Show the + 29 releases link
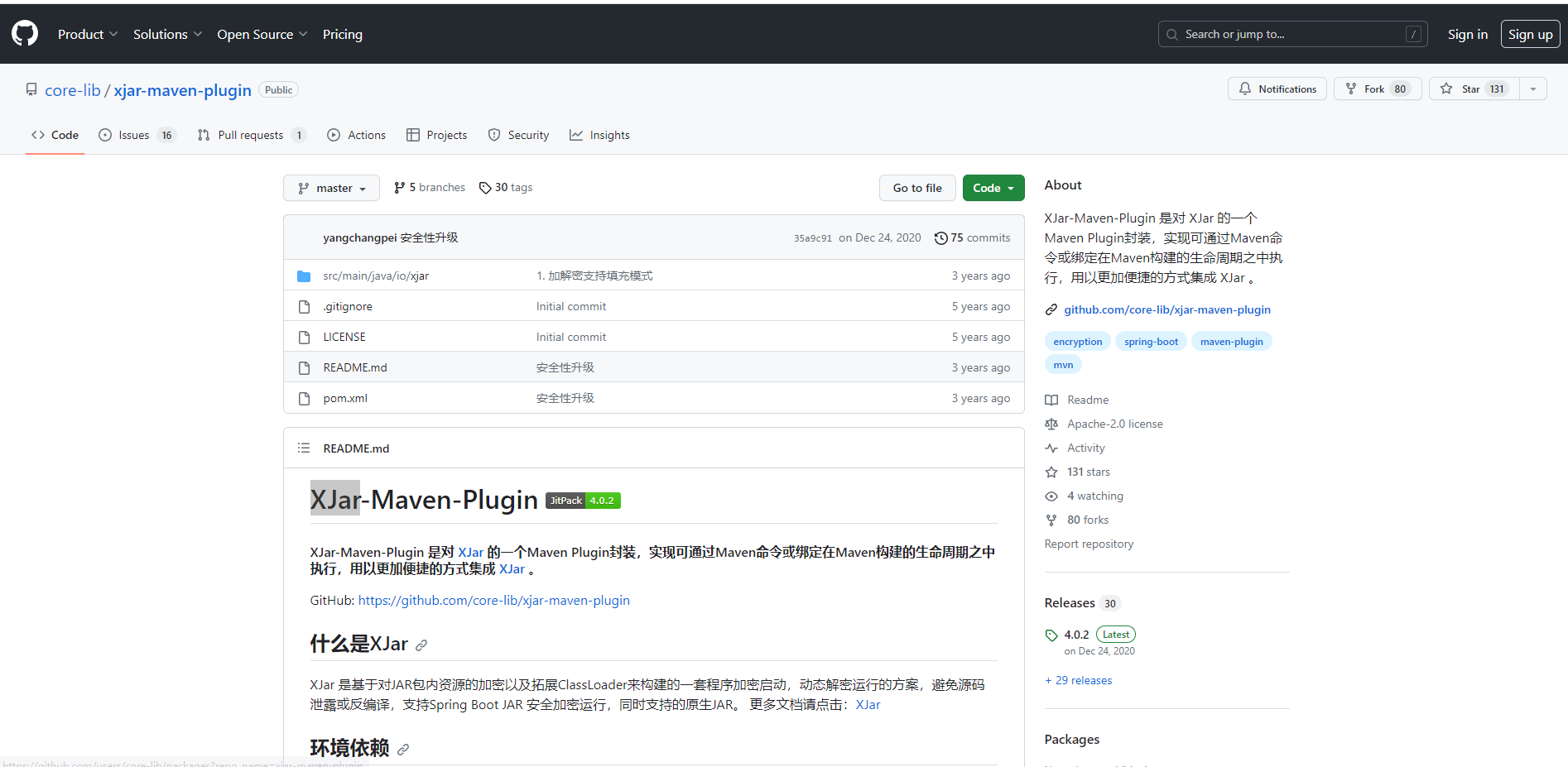The height and width of the screenshot is (767, 1568). coord(1078,680)
